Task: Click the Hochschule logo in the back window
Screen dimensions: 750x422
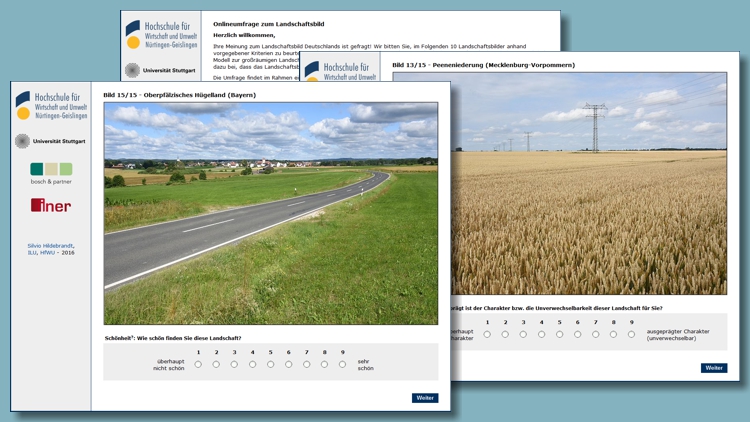Action: tap(161, 35)
